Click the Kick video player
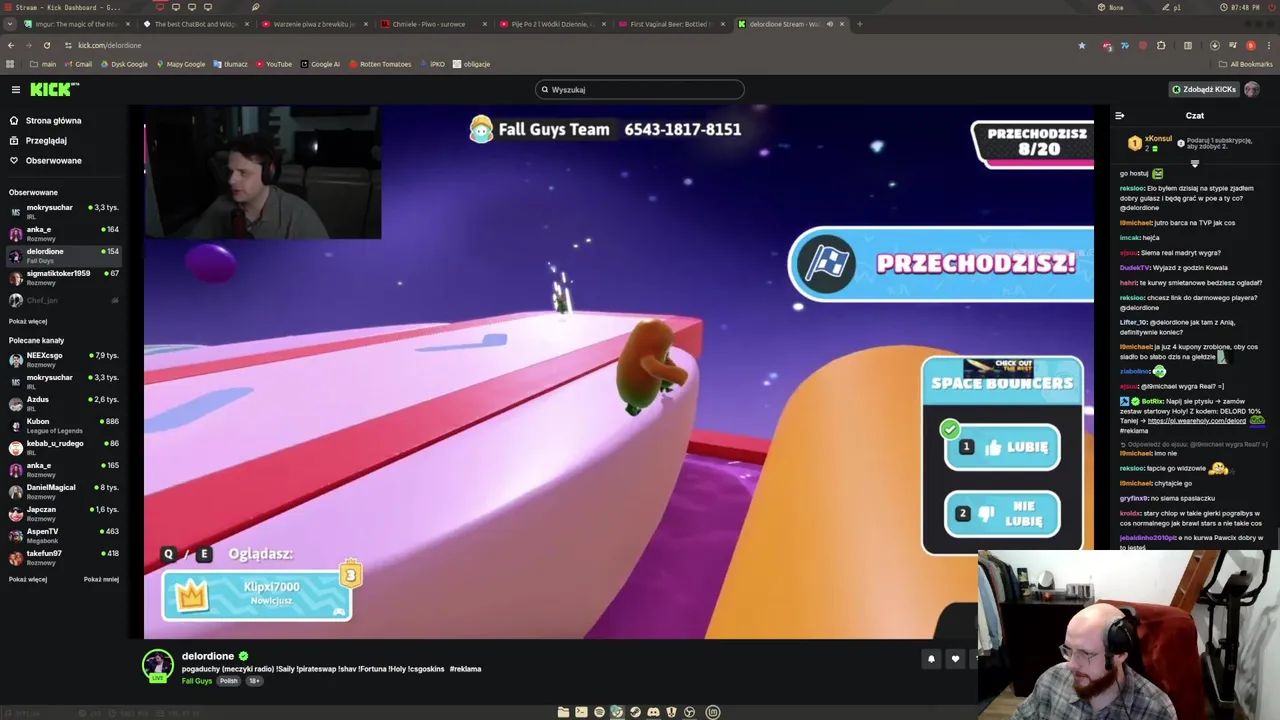 pyautogui.click(x=619, y=372)
